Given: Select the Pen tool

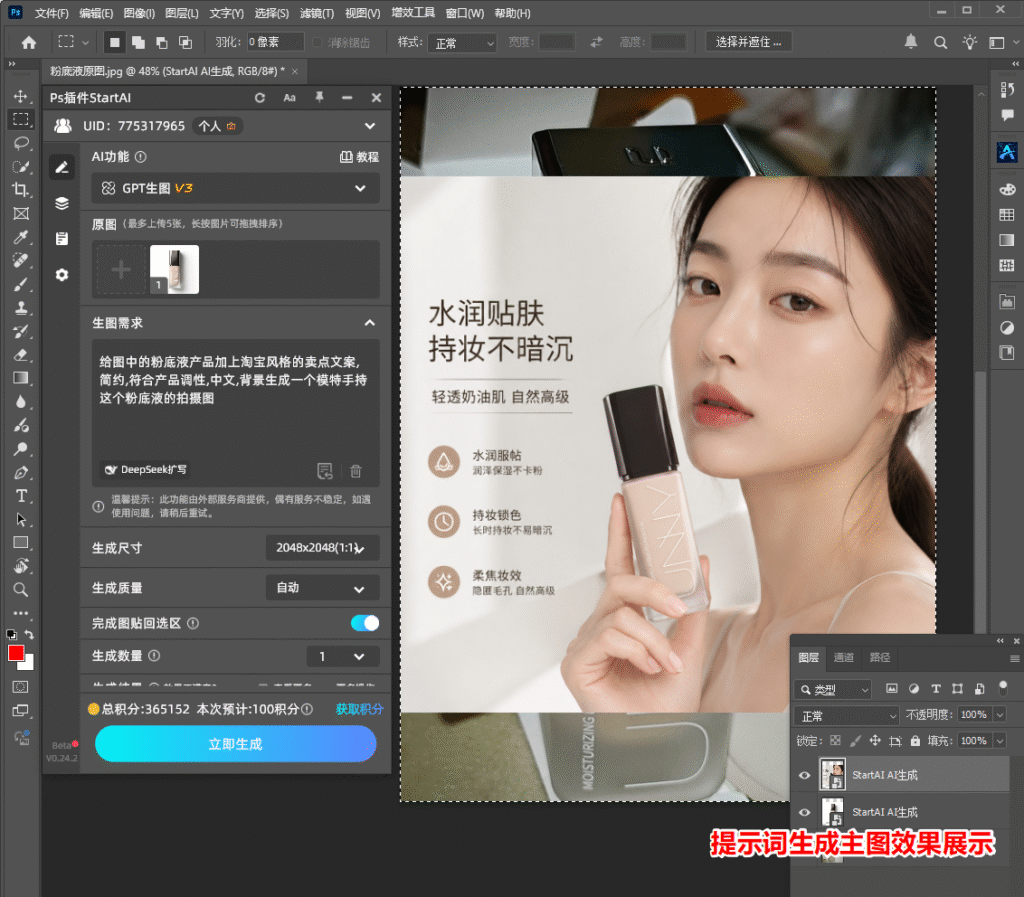Looking at the screenshot, I should (21, 472).
